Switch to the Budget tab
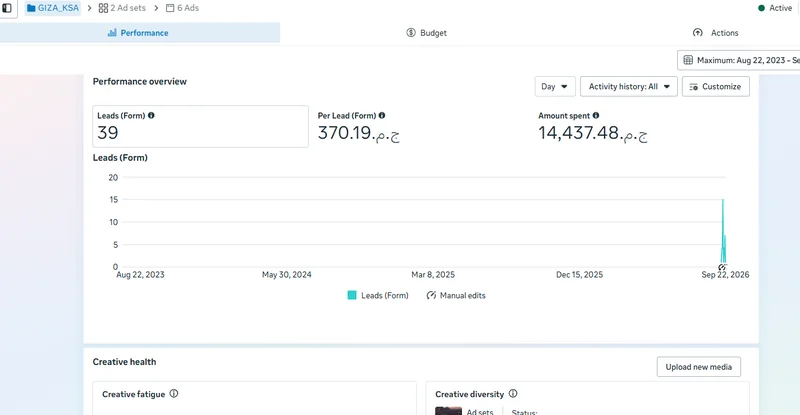The image size is (800, 415). (x=426, y=33)
